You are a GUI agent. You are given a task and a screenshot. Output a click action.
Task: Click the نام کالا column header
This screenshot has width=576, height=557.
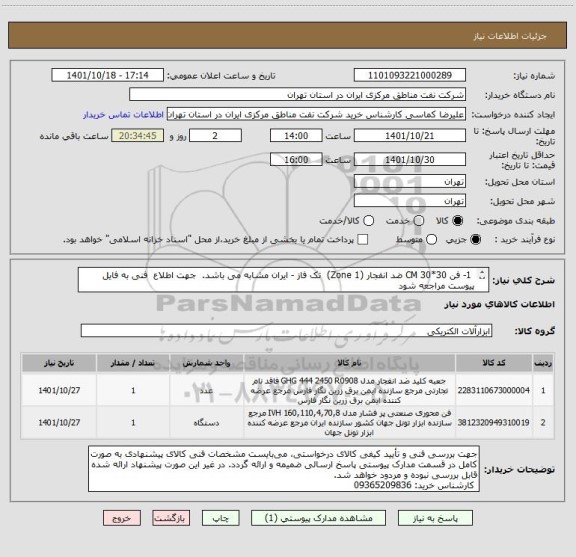click(x=349, y=363)
